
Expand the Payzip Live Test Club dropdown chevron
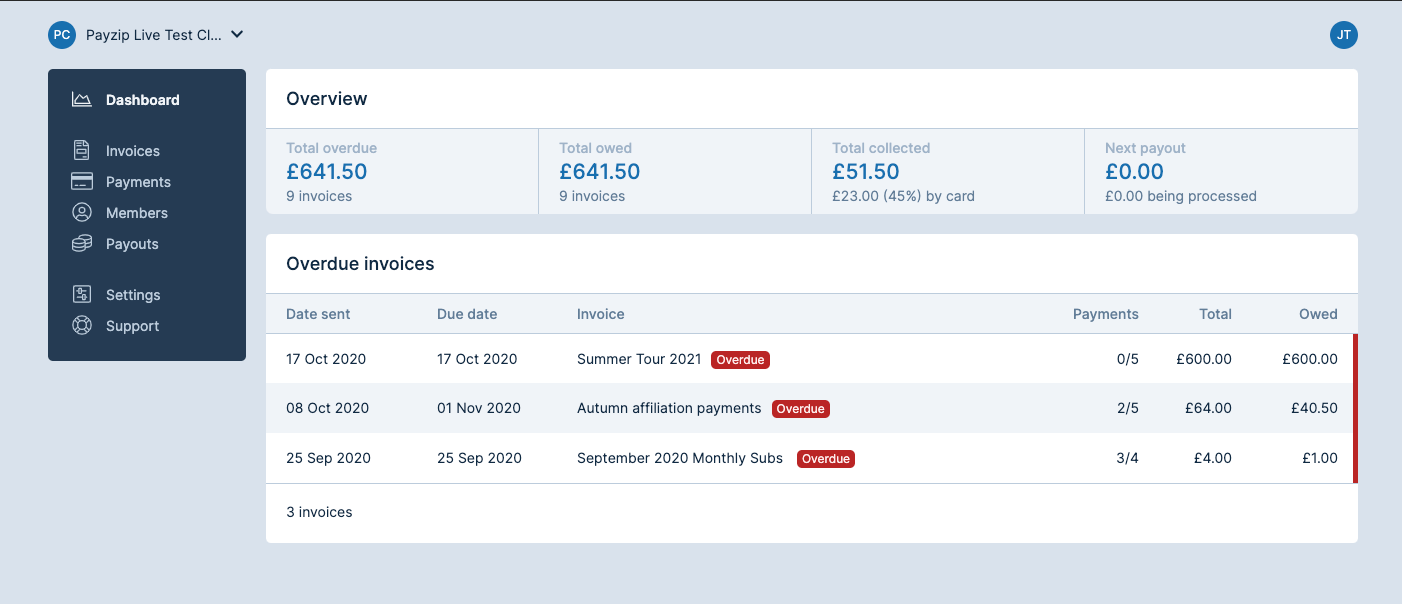tap(237, 34)
